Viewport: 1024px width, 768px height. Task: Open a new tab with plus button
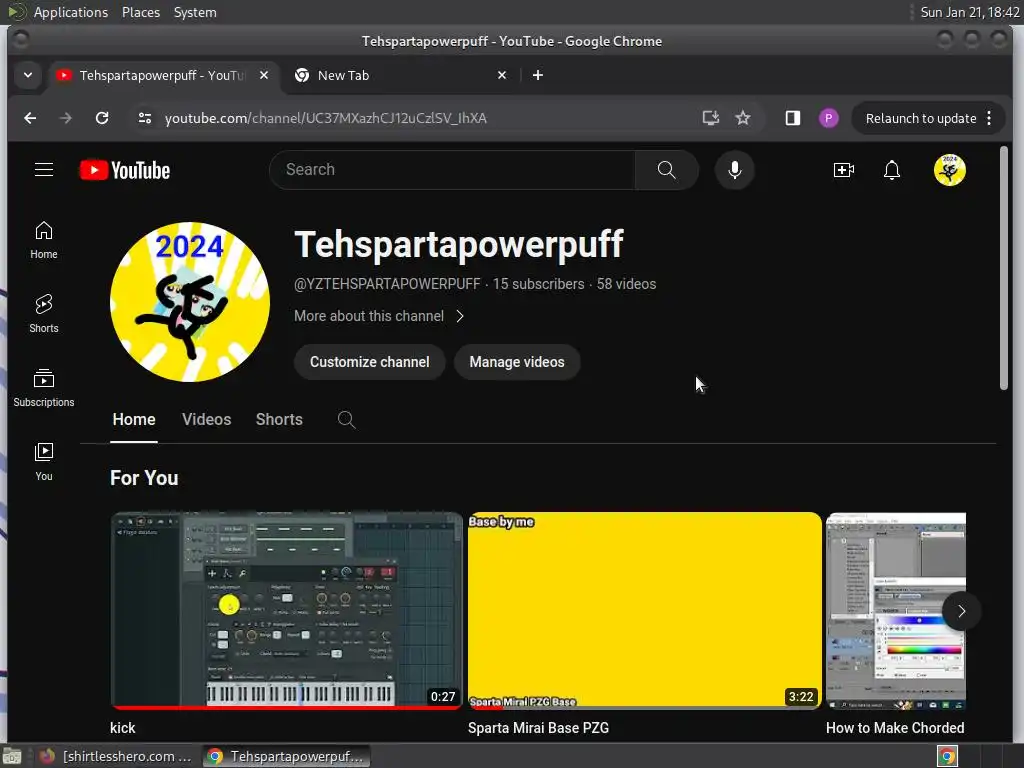537,75
